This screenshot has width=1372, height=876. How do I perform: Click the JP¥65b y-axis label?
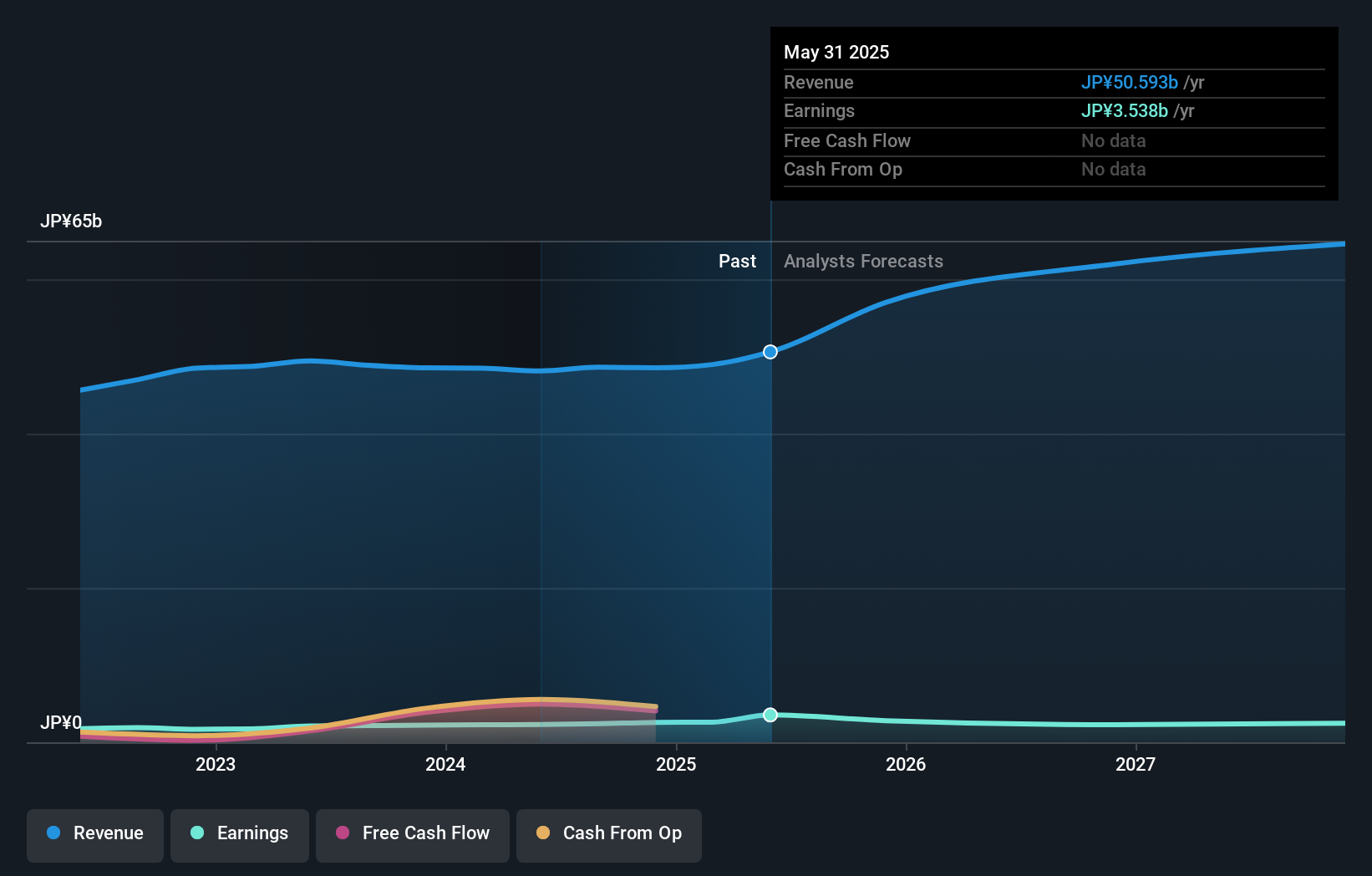pos(71,222)
